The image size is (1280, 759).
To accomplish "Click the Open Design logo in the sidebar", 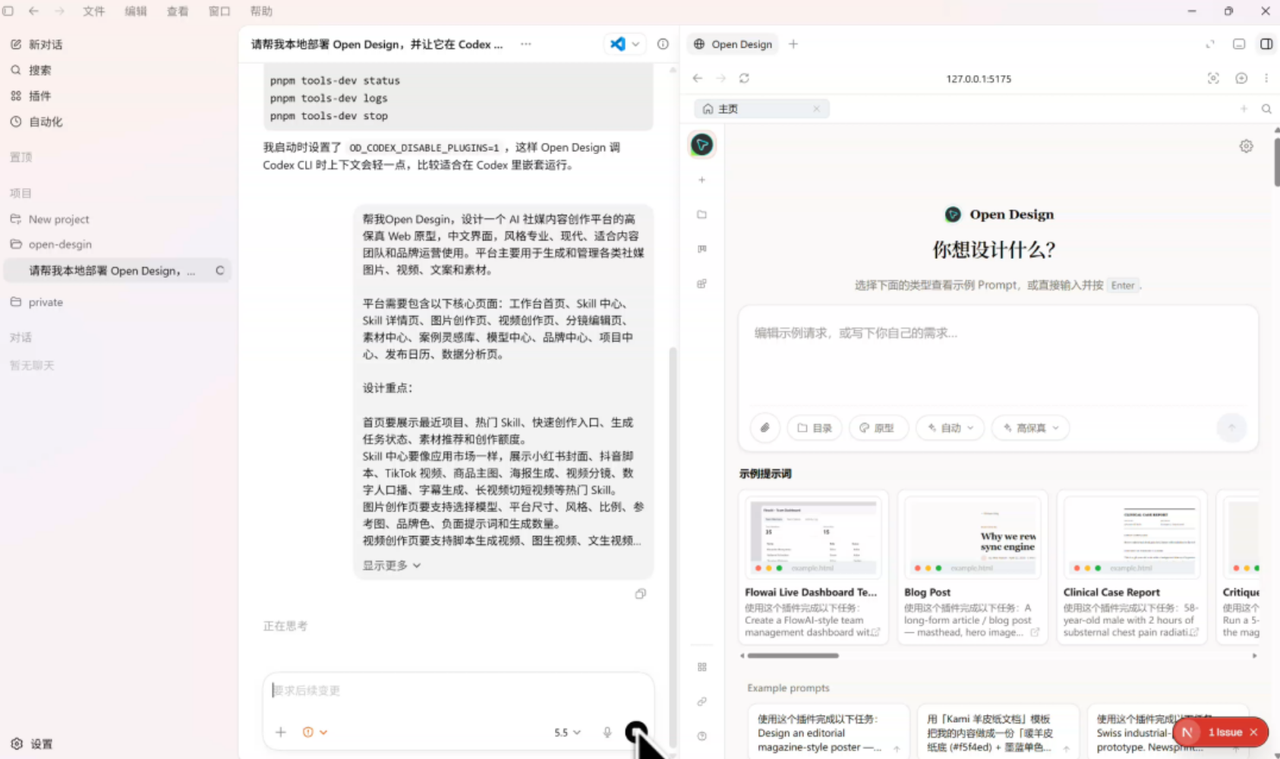I will click(x=702, y=145).
